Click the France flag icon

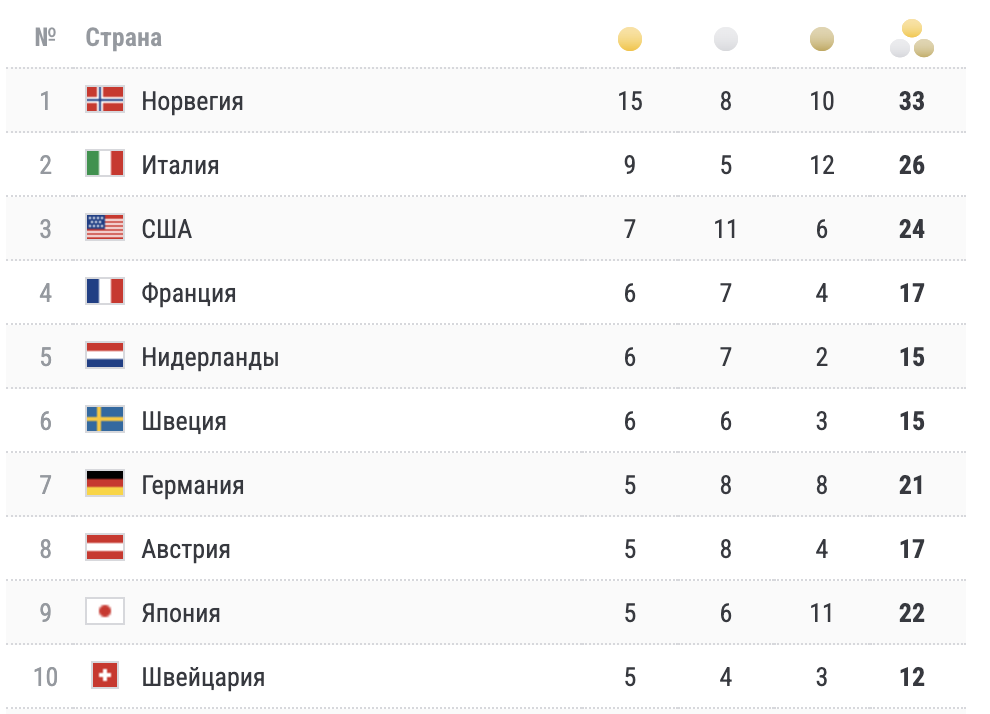pos(105,292)
